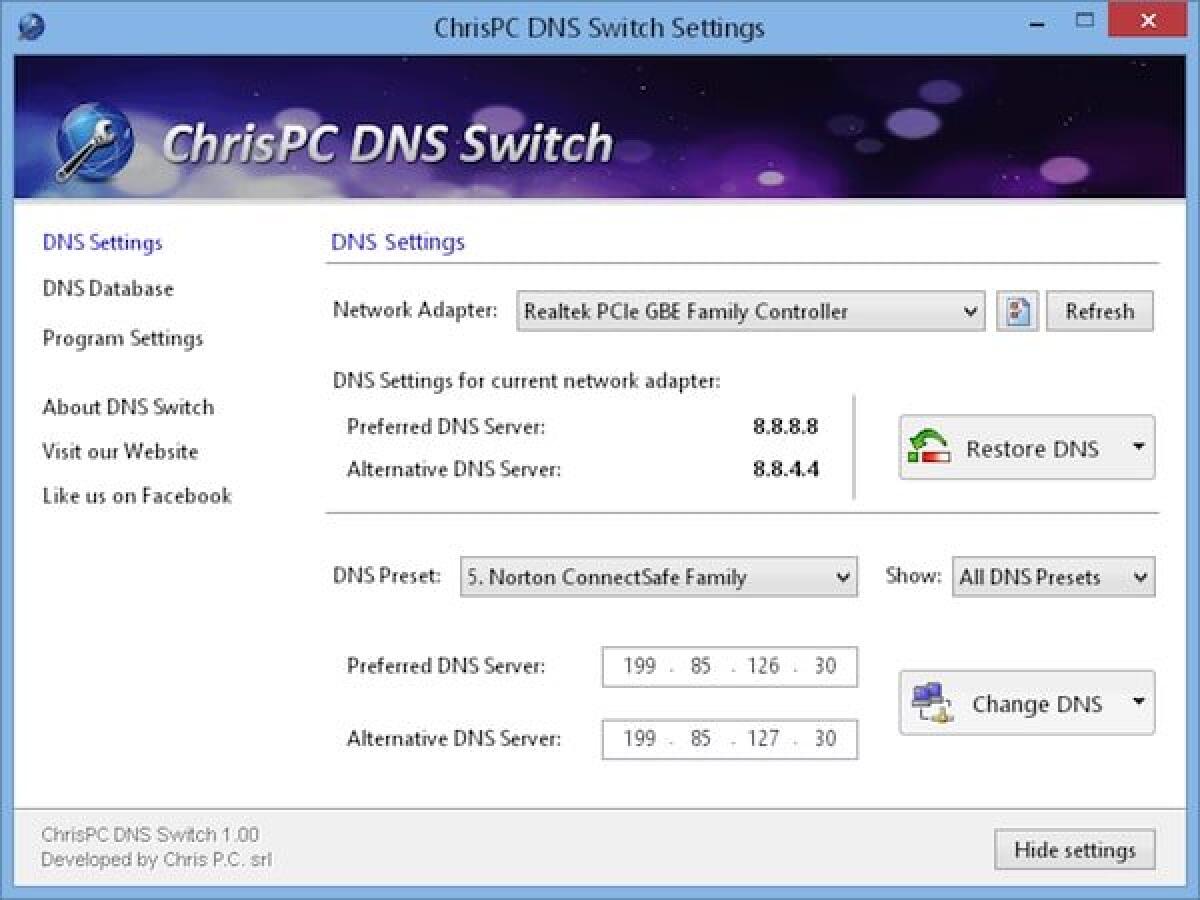
Task: Click the Refresh button
Action: pyautogui.click(x=1100, y=311)
